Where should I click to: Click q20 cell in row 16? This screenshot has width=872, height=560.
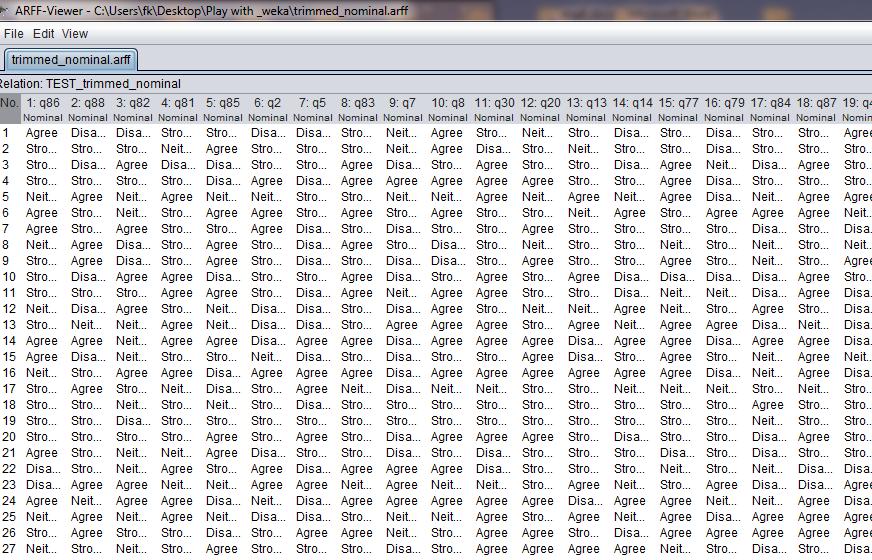[x=541, y=373]
